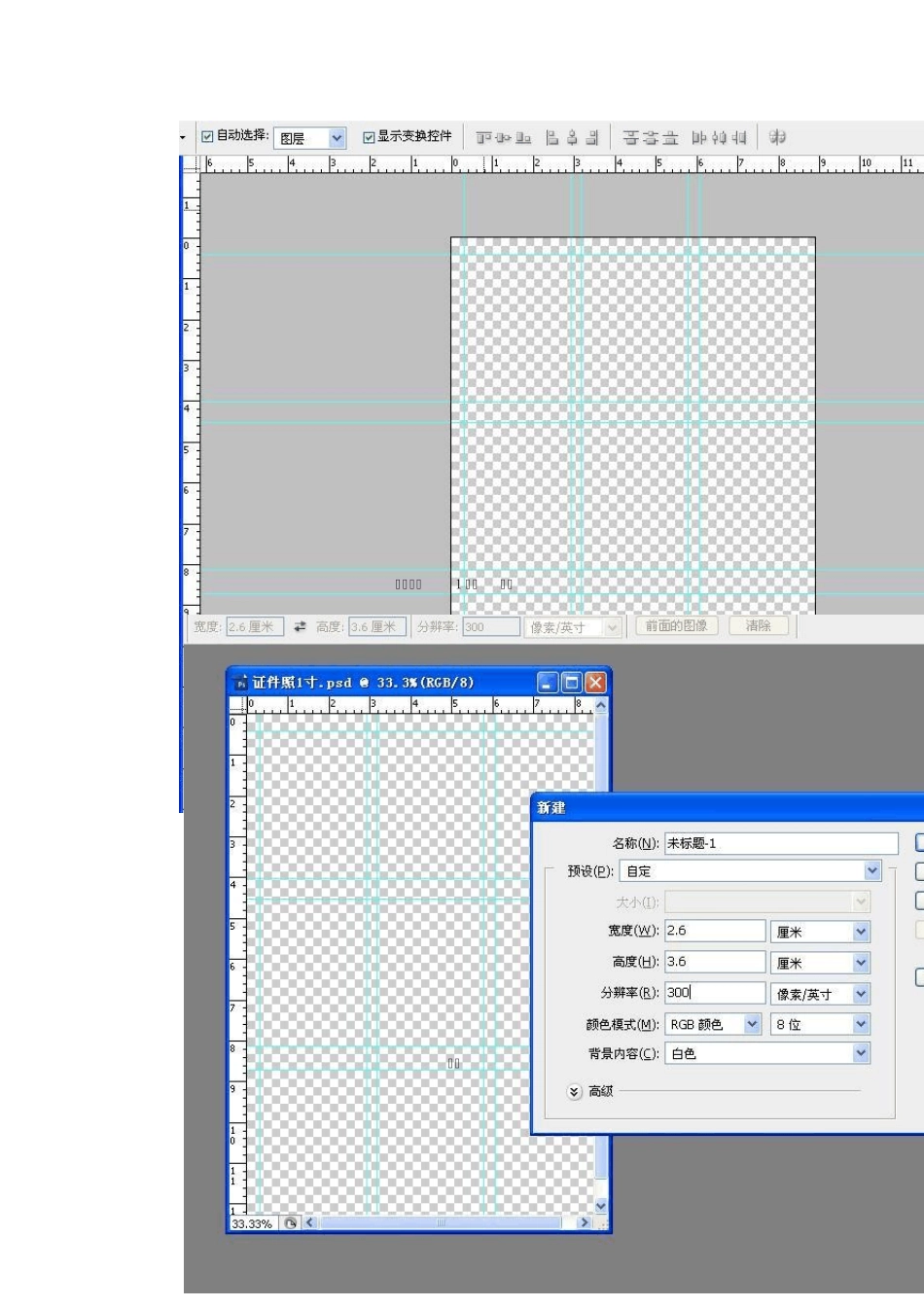
Task: Click the Align horizontal centers icon
Action: pyautogui.click(x=572, y=138)
